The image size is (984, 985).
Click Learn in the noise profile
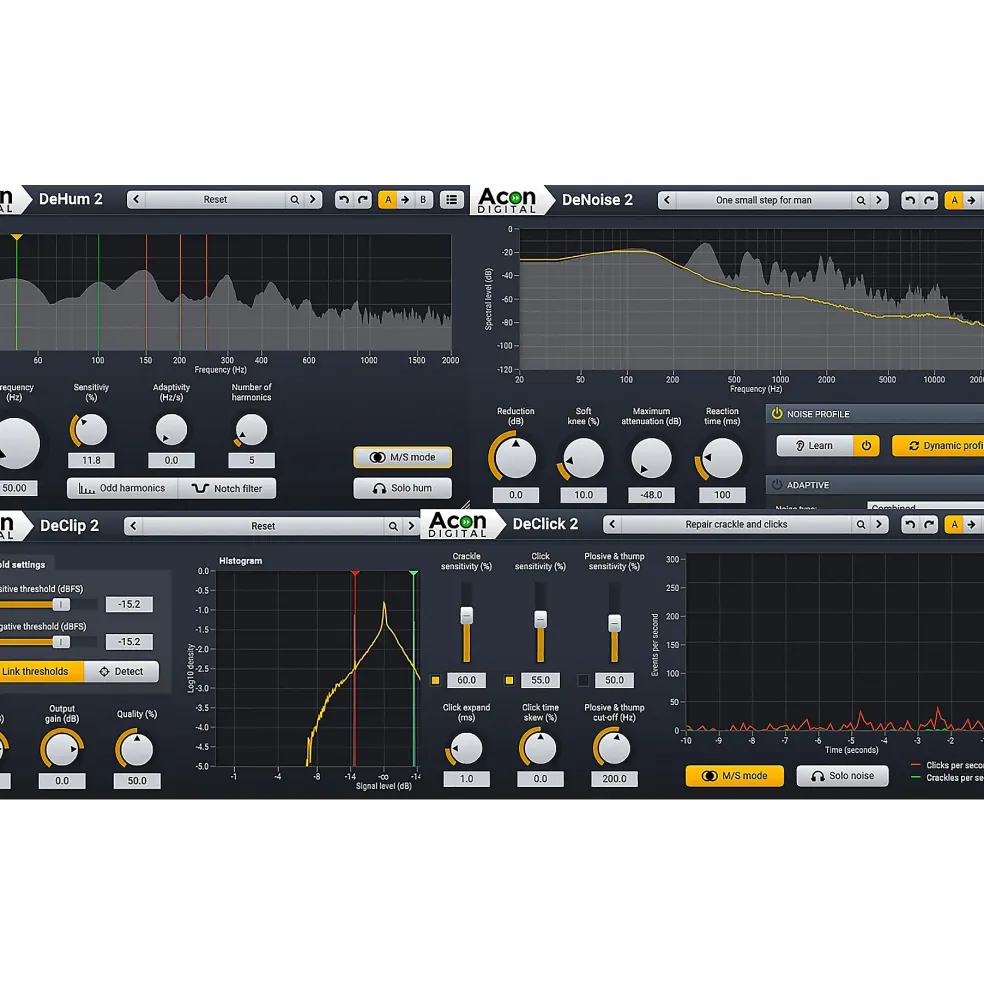[815, 445]
